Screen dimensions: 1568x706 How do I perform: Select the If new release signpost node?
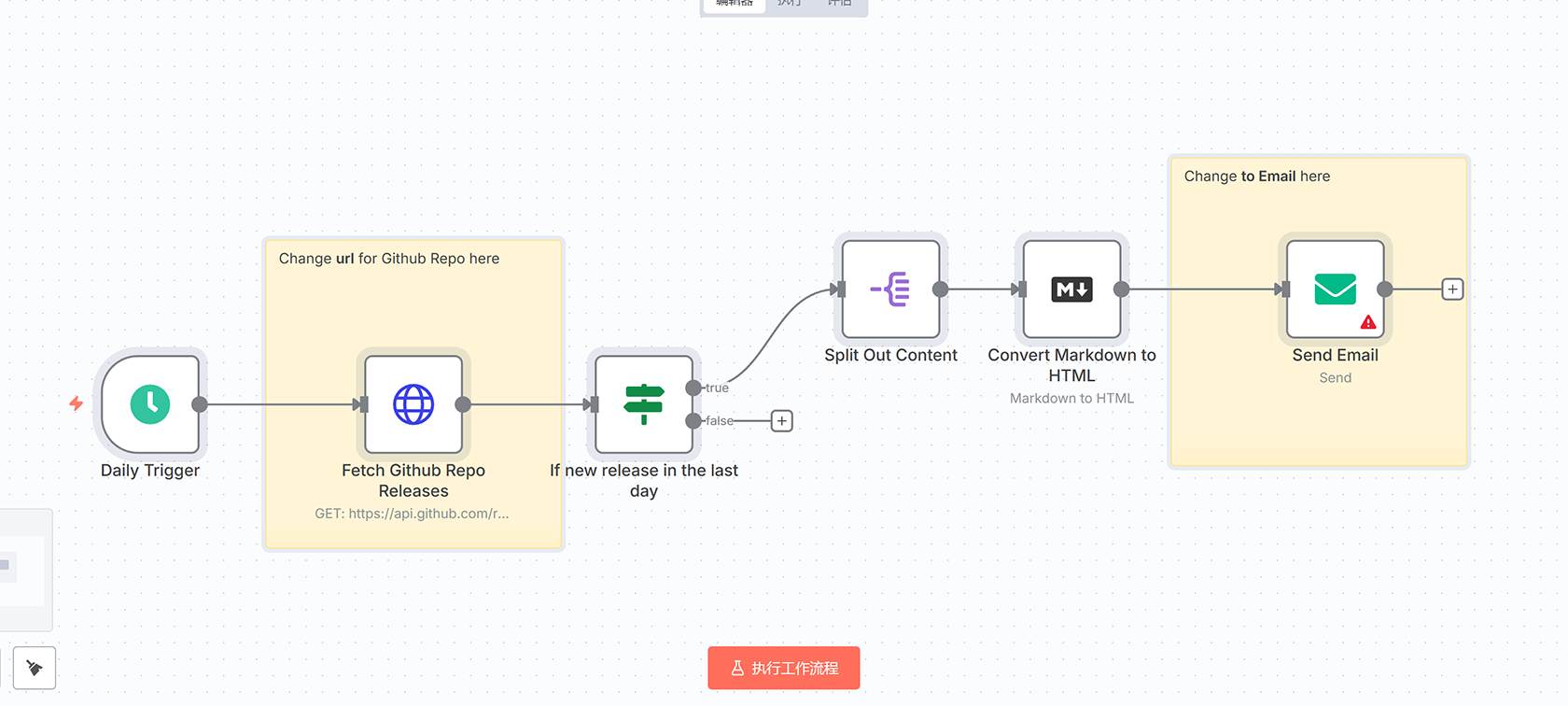point(643,404)
